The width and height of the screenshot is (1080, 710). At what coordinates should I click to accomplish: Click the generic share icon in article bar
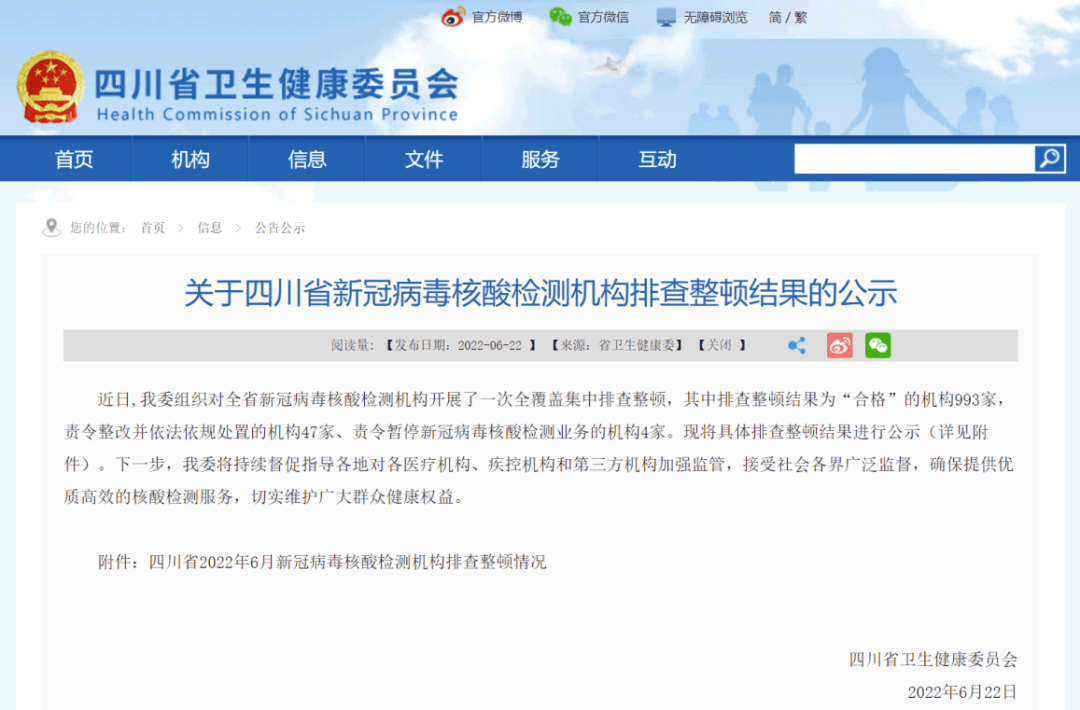797,345
